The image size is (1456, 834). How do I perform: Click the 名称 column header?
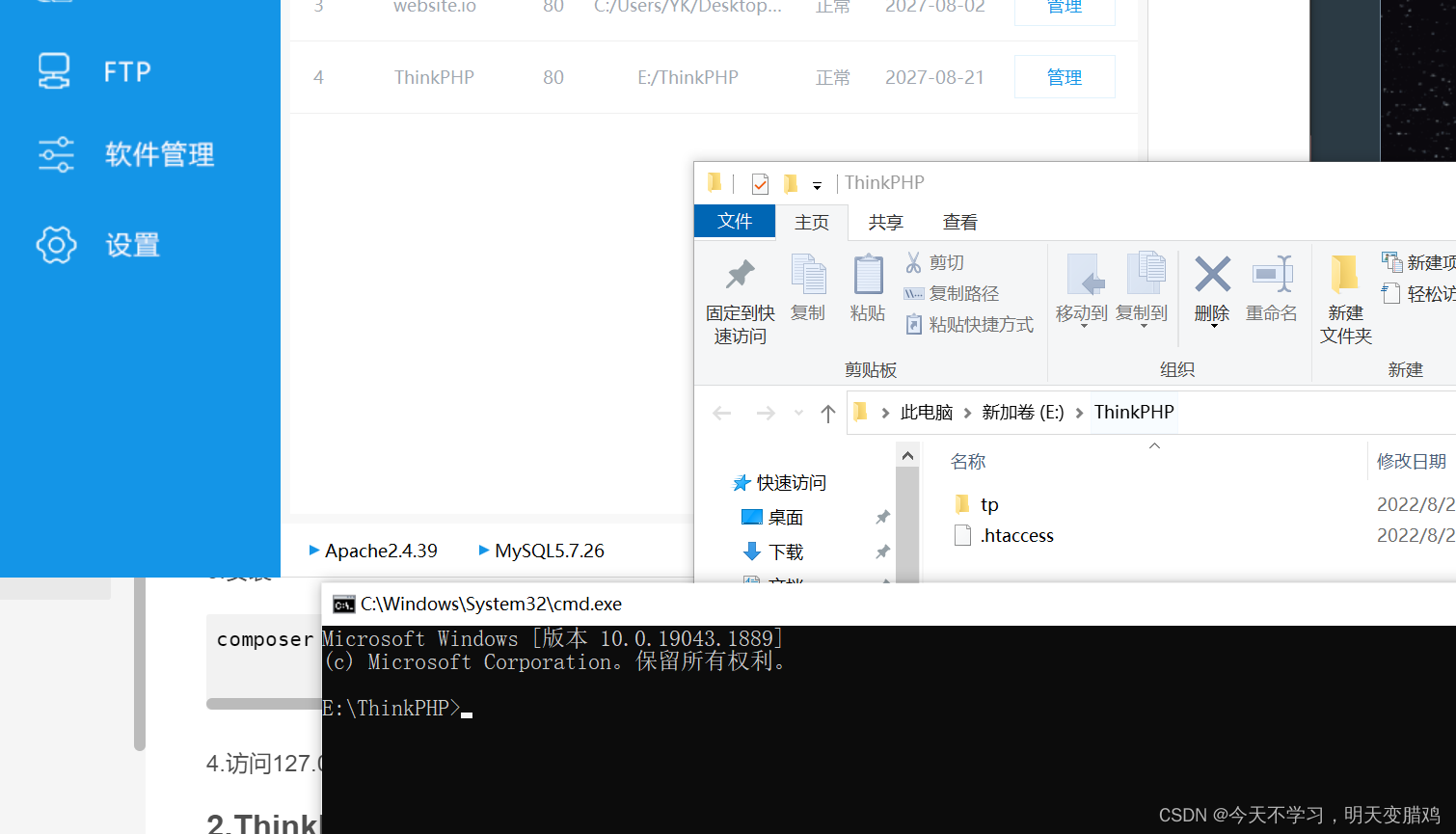coord(968,462)
